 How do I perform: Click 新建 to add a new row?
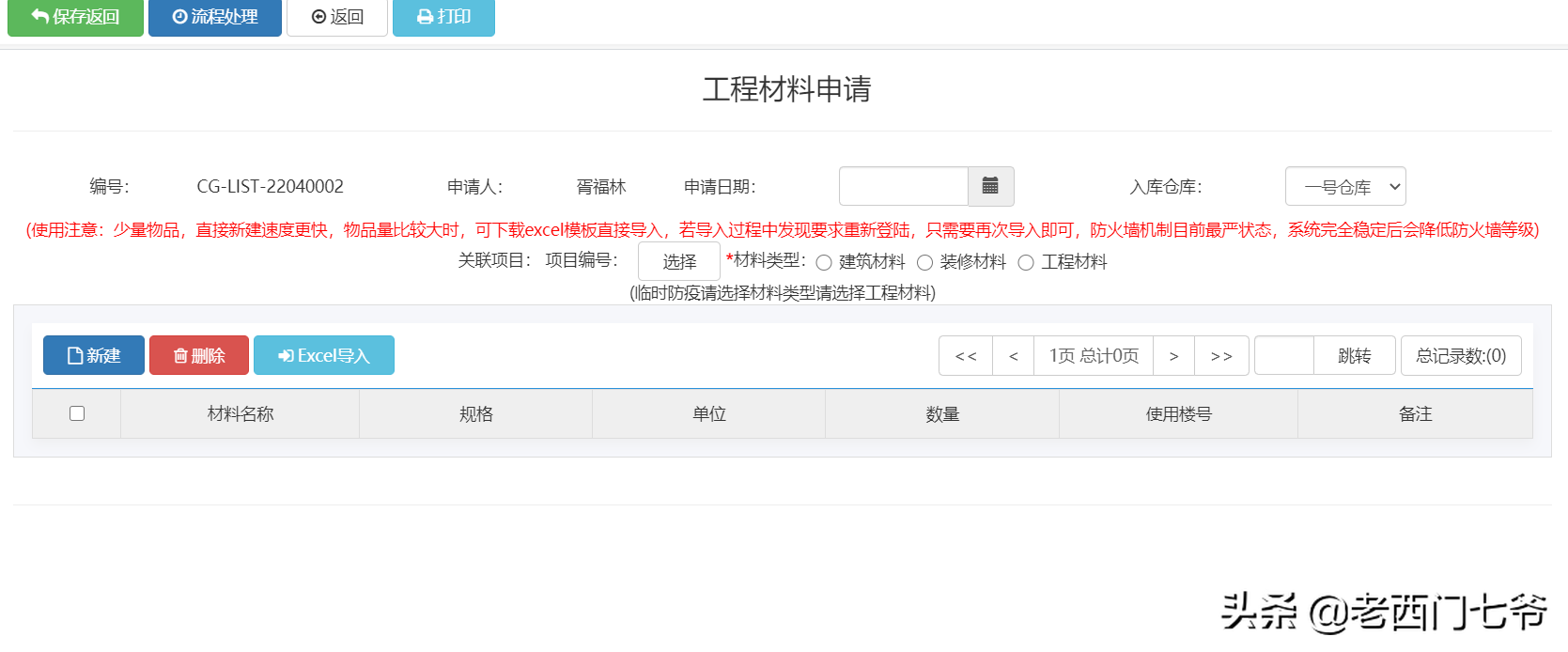click(x=94, y=355)
